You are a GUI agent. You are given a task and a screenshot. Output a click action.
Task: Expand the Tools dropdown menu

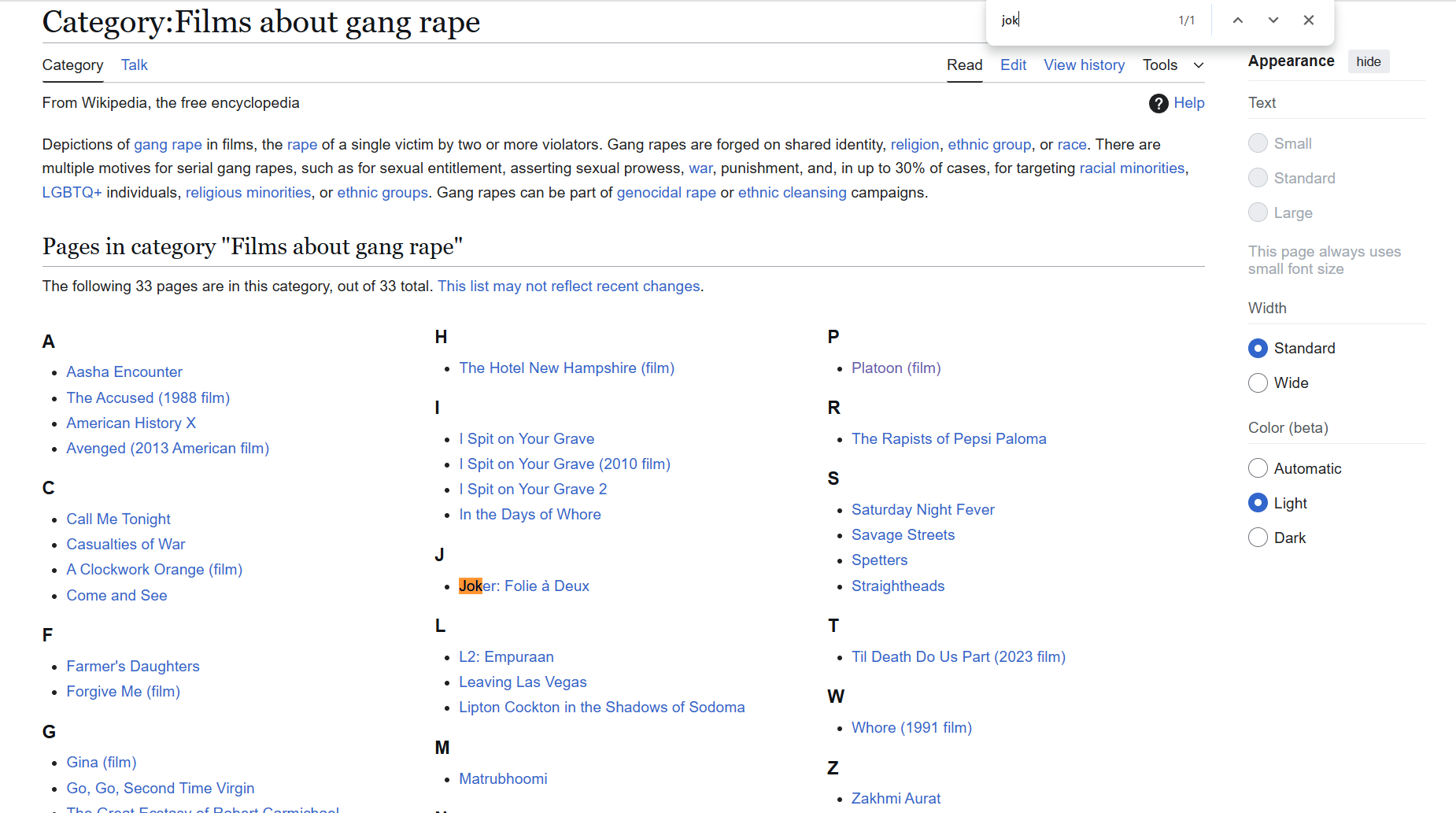coord(1173,65)
